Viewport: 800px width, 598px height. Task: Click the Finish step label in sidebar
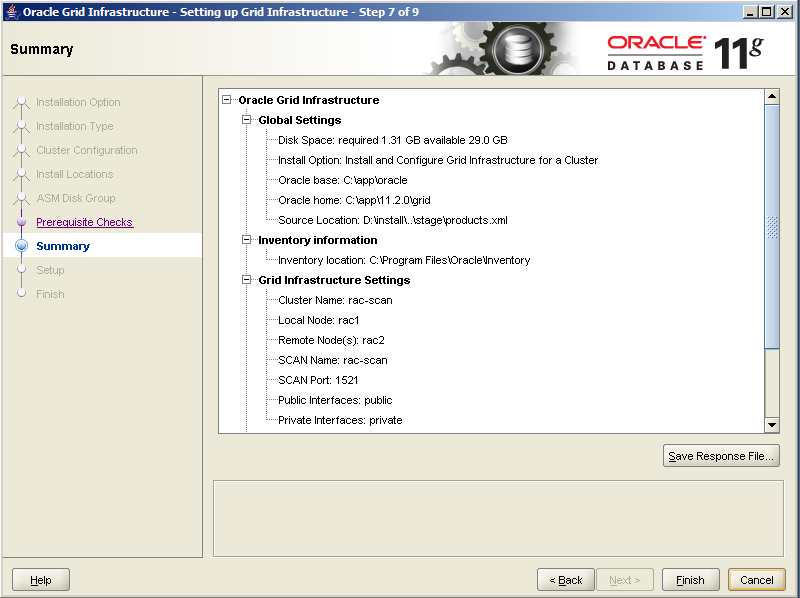(x=50, y=294)
